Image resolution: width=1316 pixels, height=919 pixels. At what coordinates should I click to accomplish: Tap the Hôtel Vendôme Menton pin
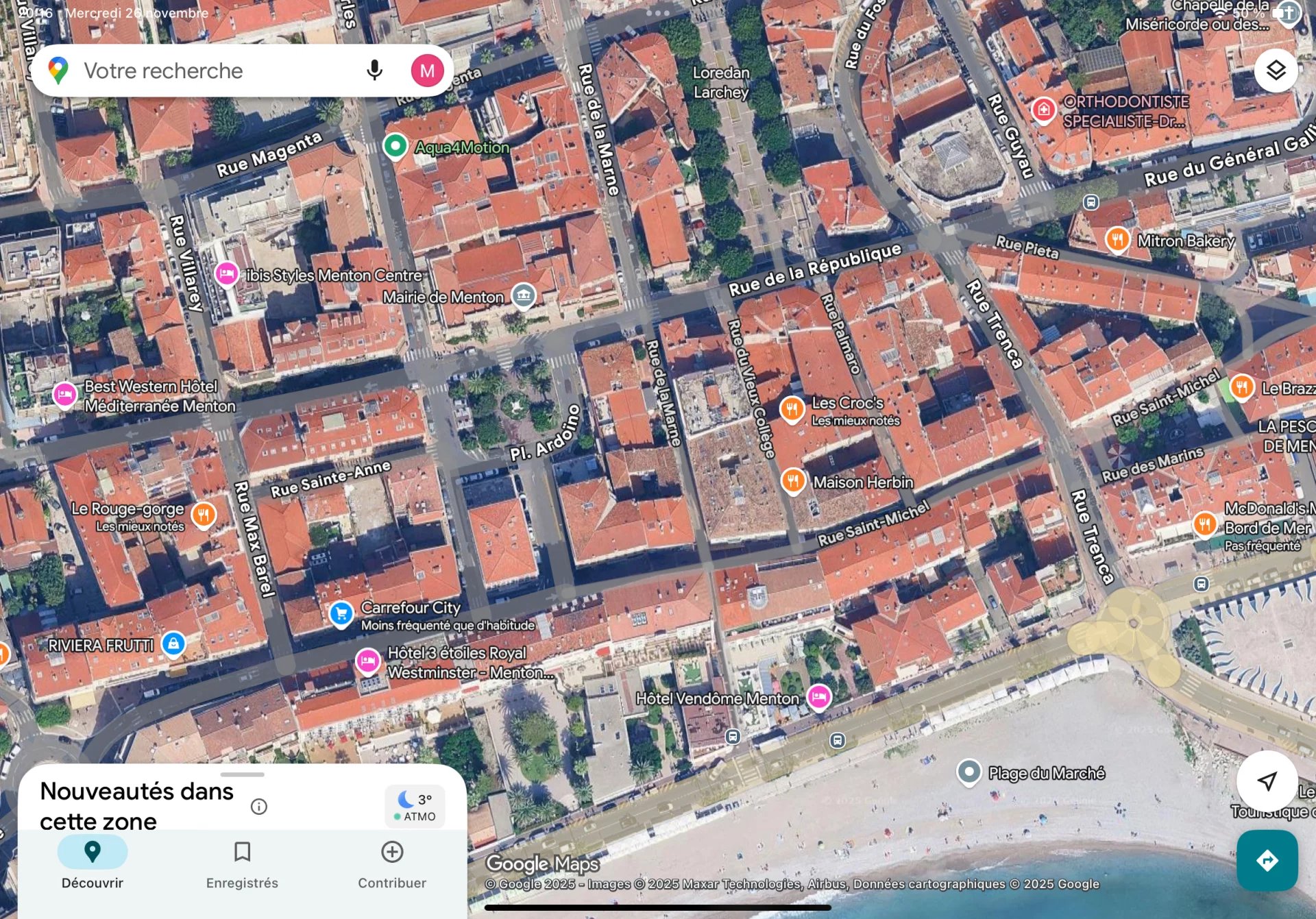click(818, 697)
